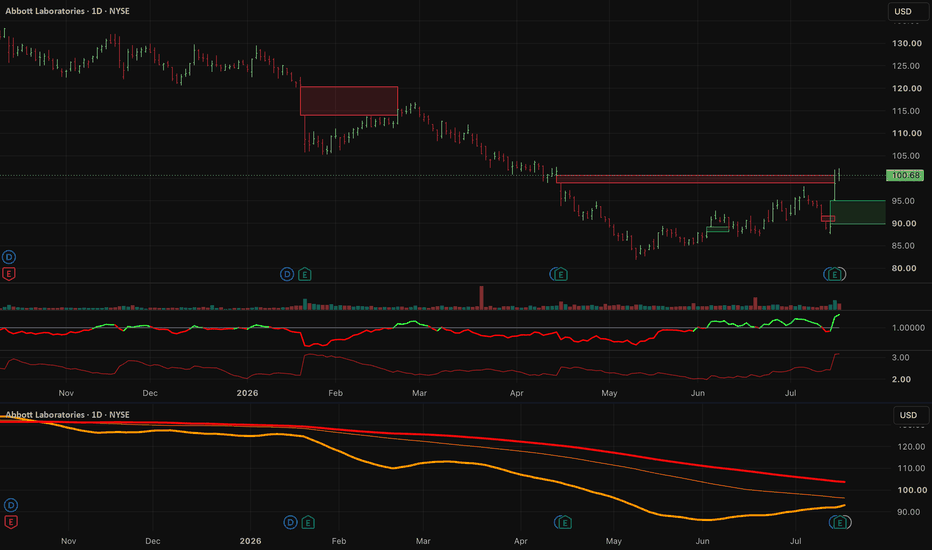Click the green 100.68 current price label
Image resolution: width=932 pixels, height=550 pixels.
coord(905,175)
